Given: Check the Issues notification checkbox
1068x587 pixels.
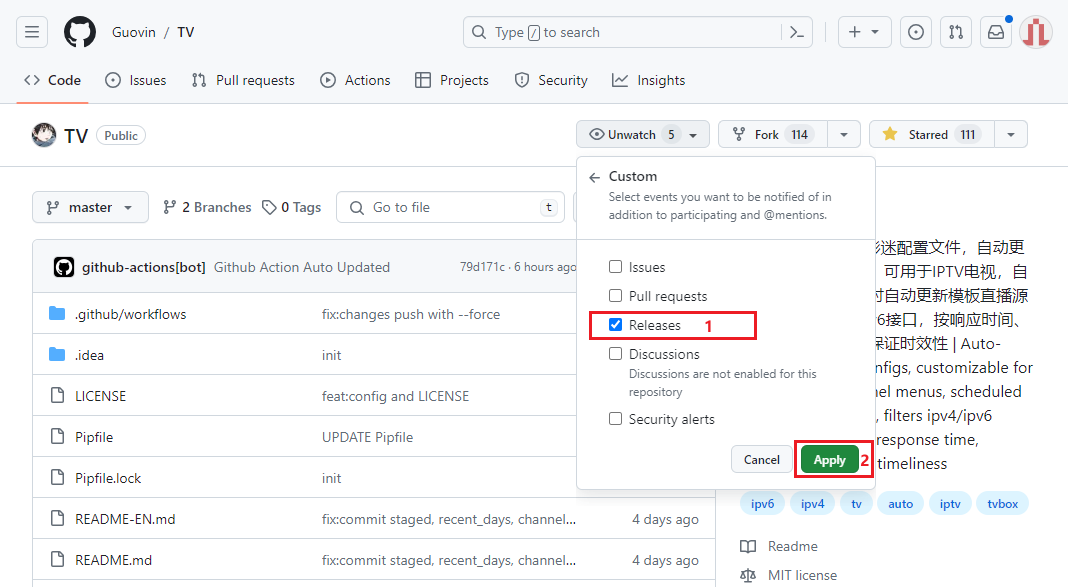Looking at the screenshot, I should pyautogui.click(x=615, y=266).
